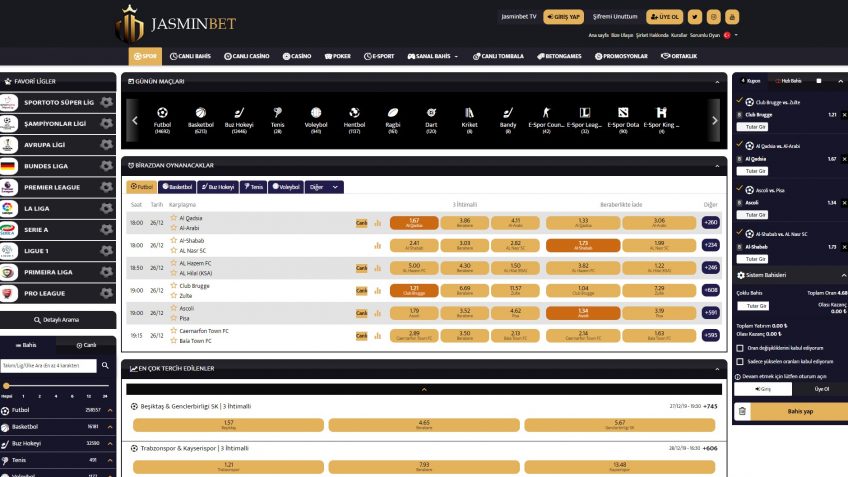
Task: Open the Poker menu item
Action: point(337,56)
